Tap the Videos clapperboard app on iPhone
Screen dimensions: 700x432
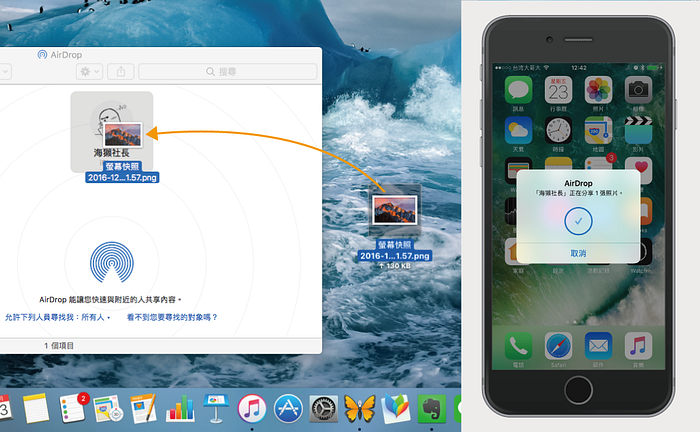tap(638, 130)
